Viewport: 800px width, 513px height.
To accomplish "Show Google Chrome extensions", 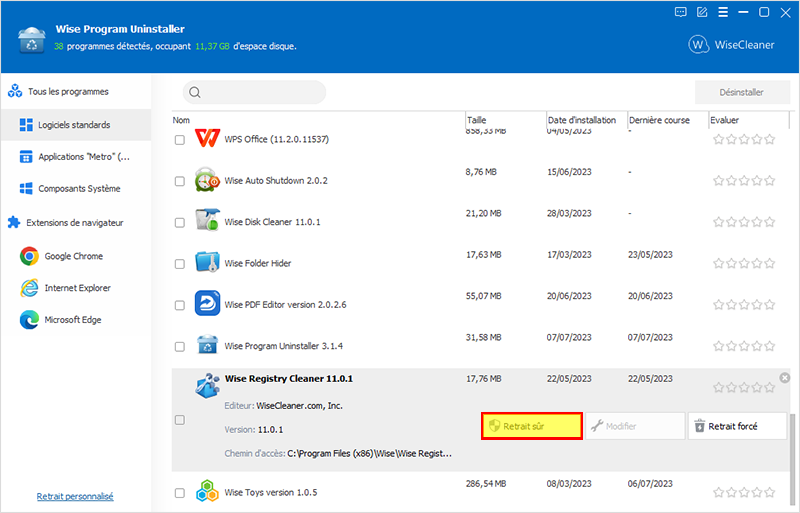I will 76,256.
